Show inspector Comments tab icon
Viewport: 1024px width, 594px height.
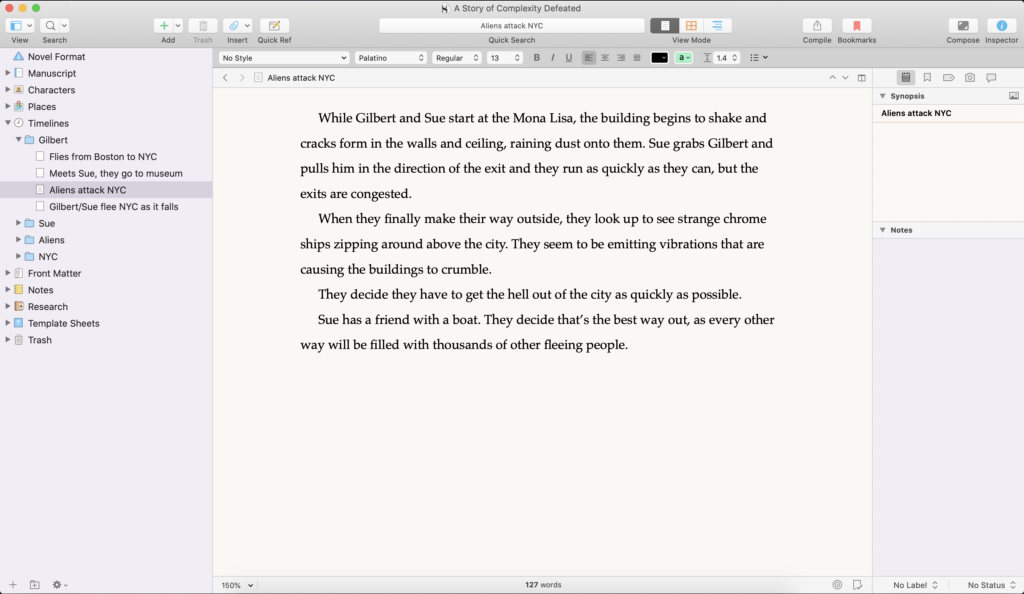point(991,78)
